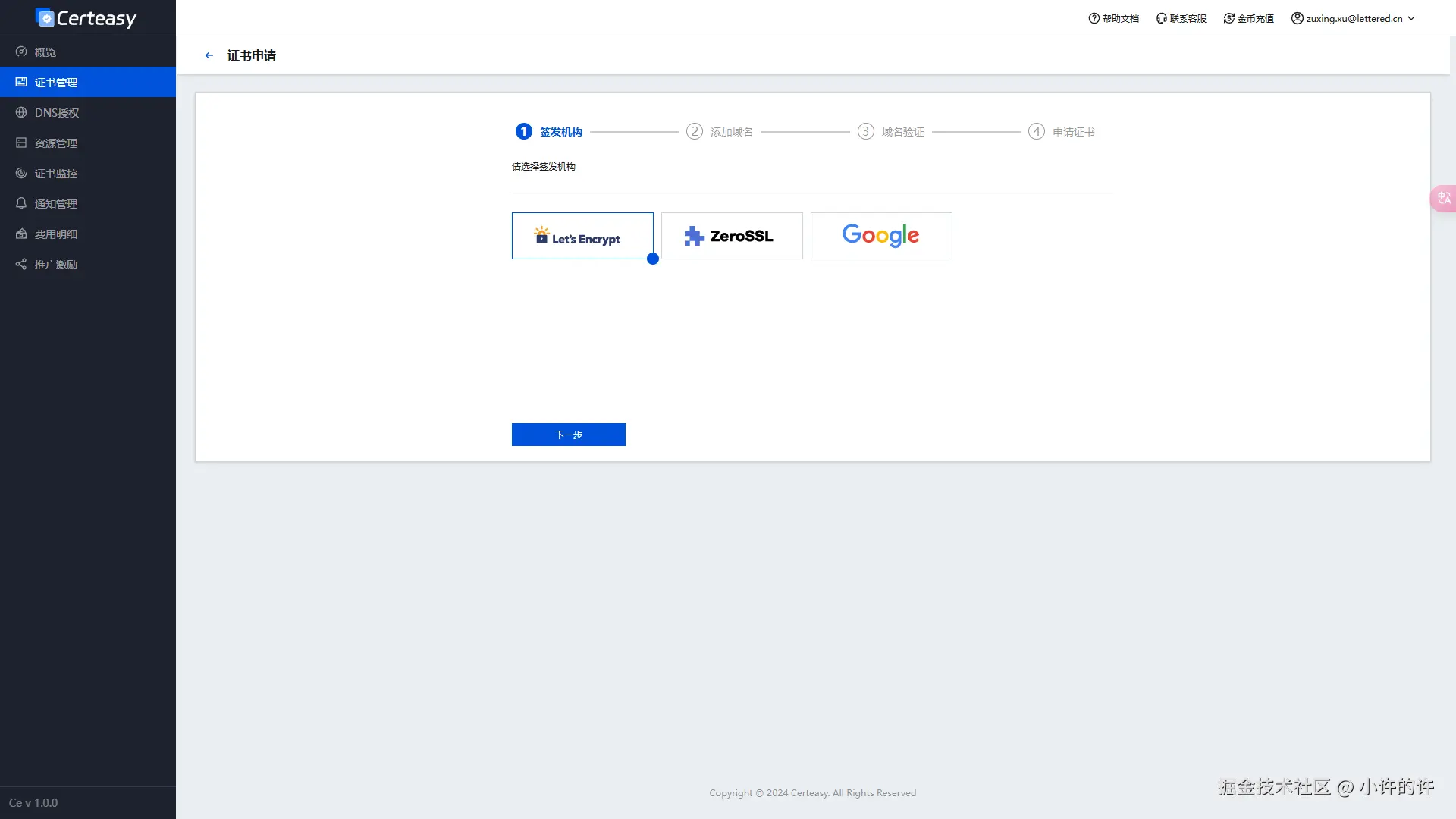
Task: Expand the account dropdown next to zuxing.xu@lettered.cn
Action: [x=1410, y=17]
